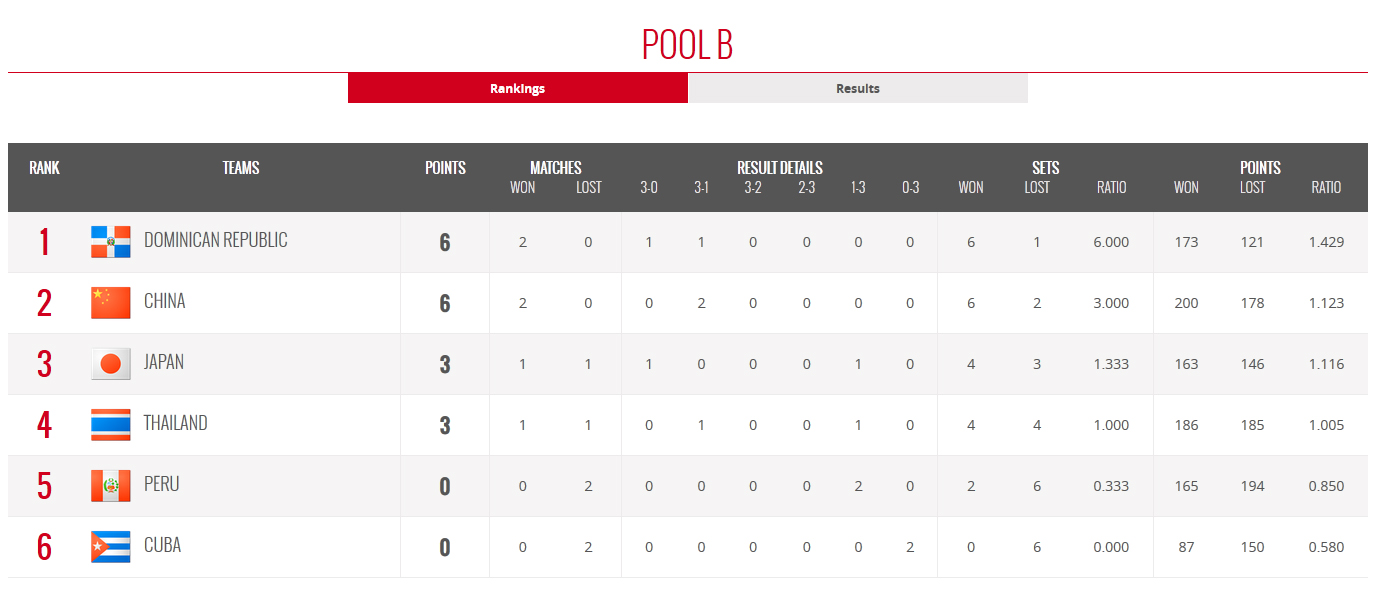Select the Rankings tab
The height and width of the screenshot is (604, 1382).
(x=518, y=88)
